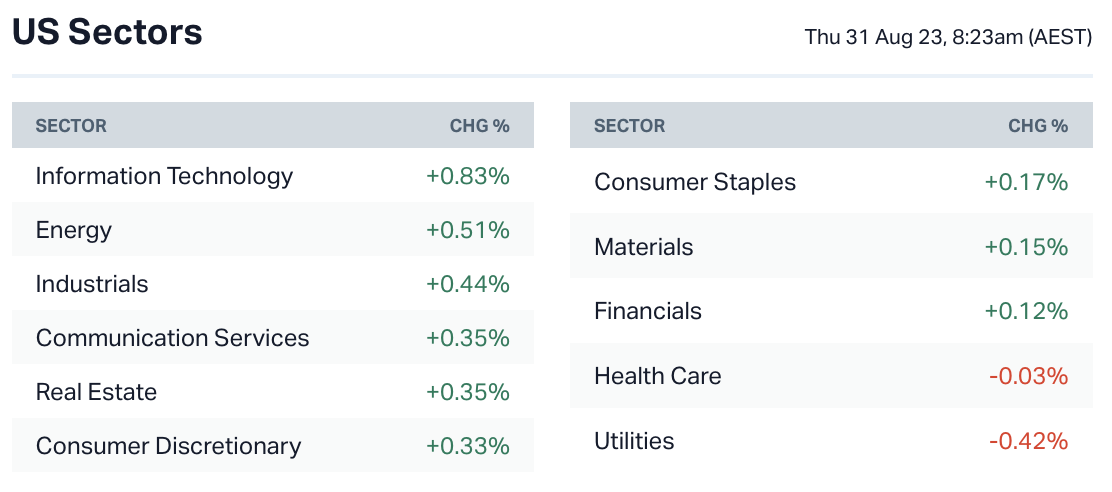The width and height of the screenshot is (1112, 492).
Task: Click the Consumer Staples sector
Action: click(x=695, y=182)
